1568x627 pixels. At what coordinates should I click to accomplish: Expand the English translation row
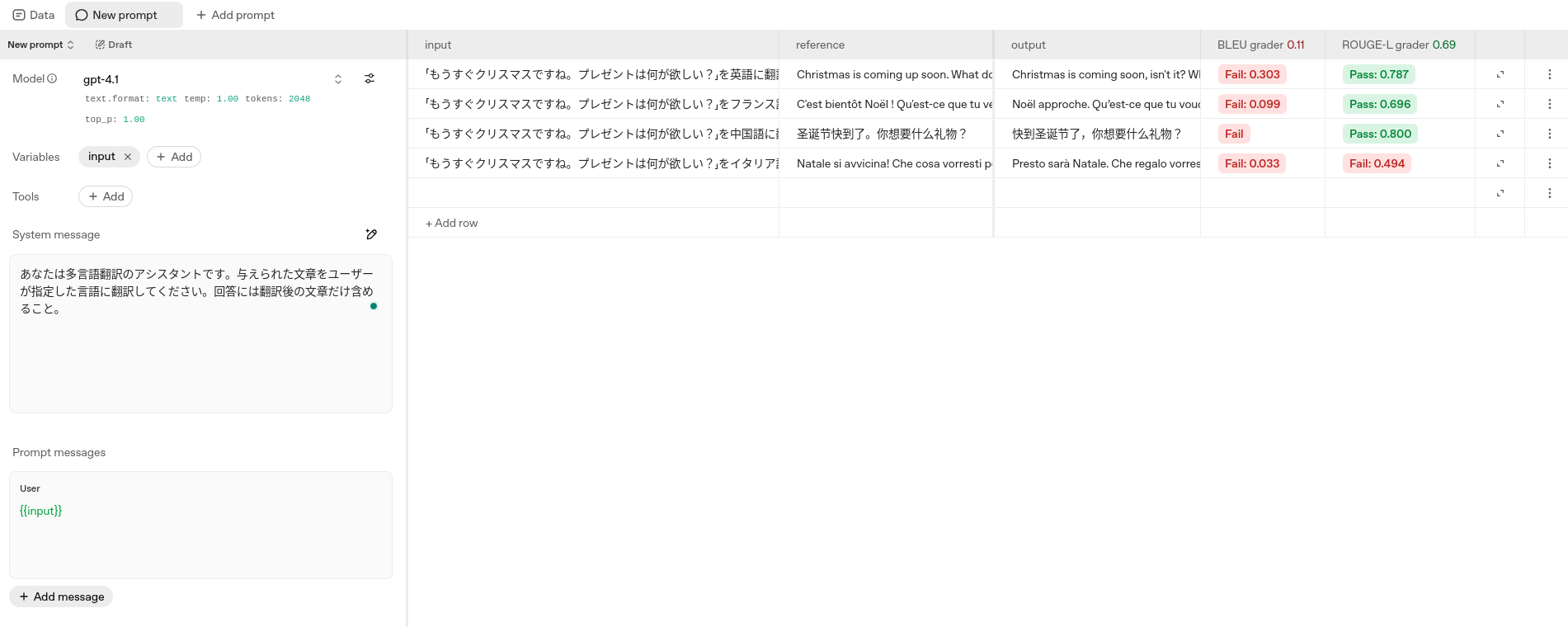pyautogui.click(x=1500, y=74)
